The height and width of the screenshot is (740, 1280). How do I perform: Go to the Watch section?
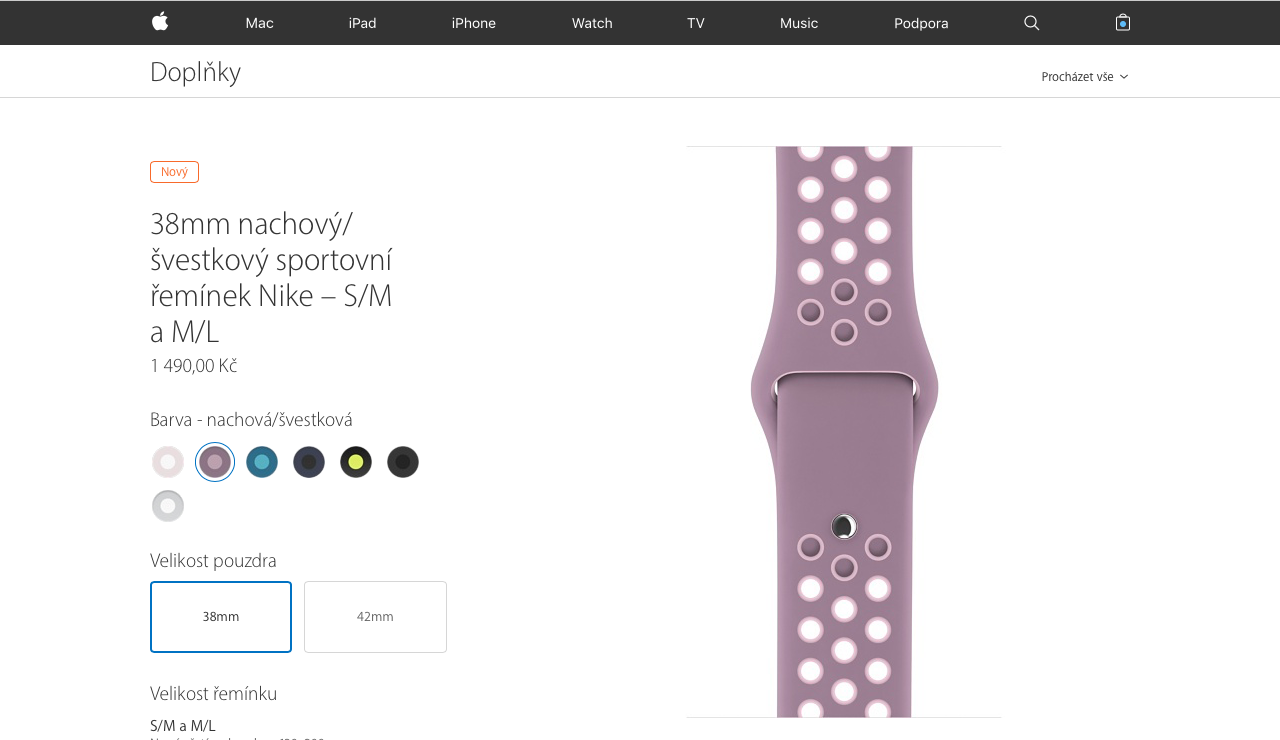pos(592,23)
